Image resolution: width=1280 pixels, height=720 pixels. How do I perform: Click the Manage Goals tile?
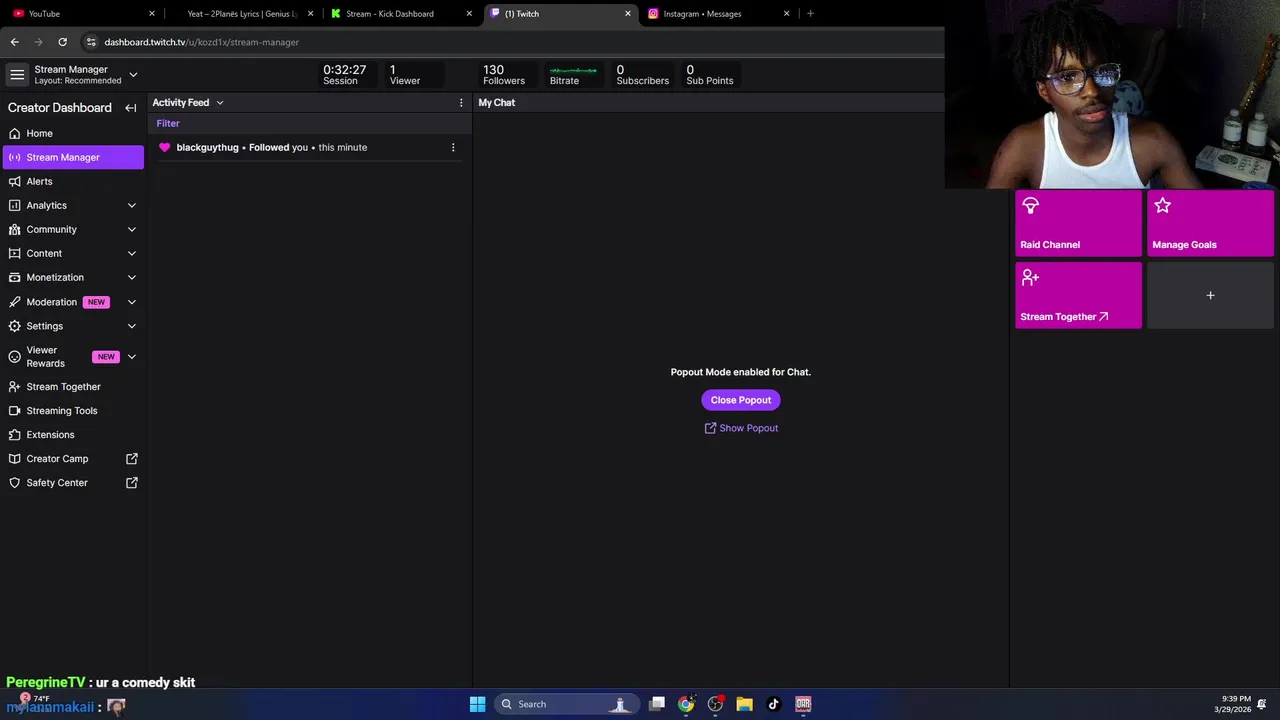[1210, 223]
